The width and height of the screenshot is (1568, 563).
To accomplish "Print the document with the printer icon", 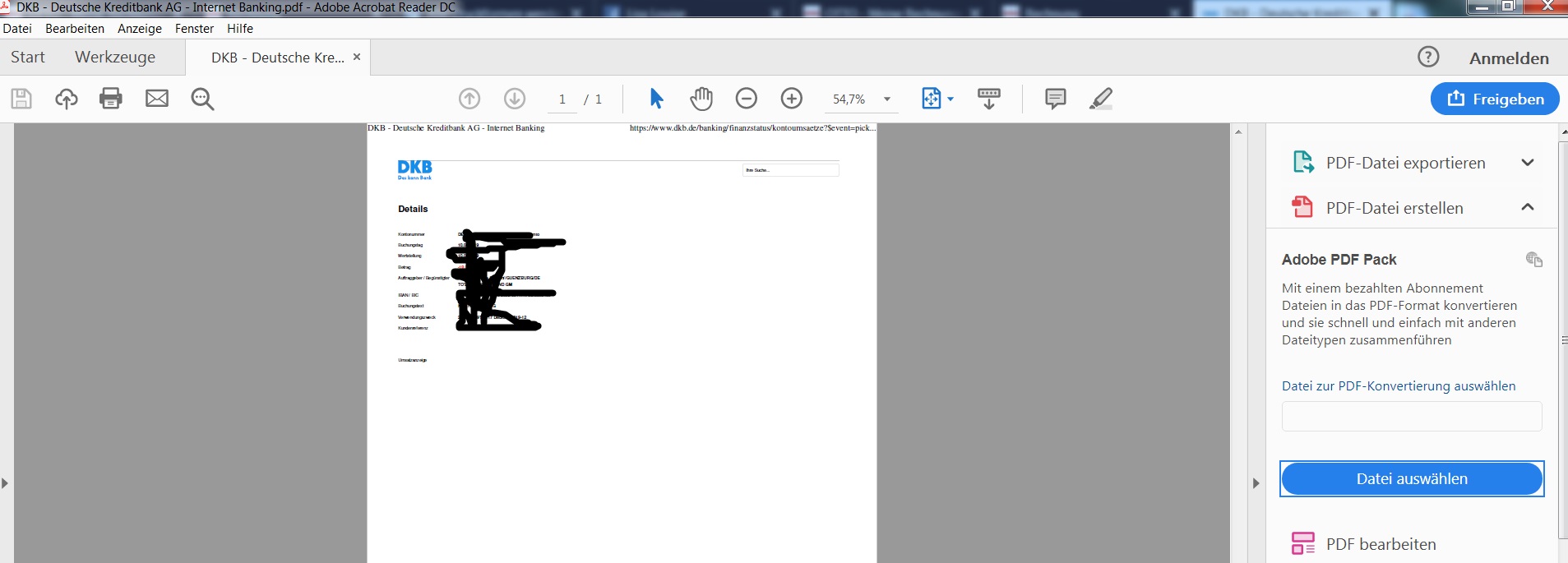I will coord(111,99).
